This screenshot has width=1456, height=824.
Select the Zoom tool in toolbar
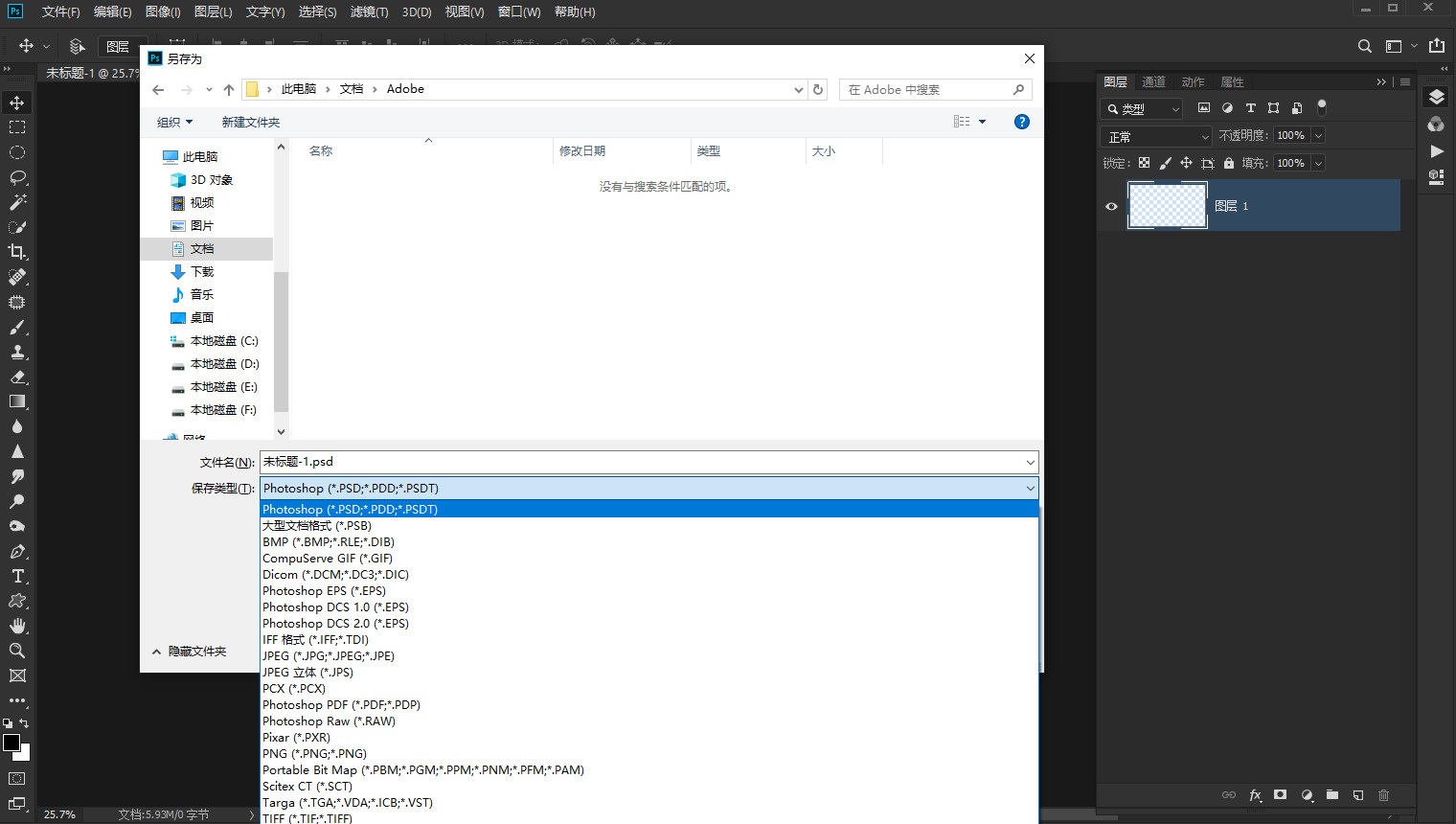point(17,651)
